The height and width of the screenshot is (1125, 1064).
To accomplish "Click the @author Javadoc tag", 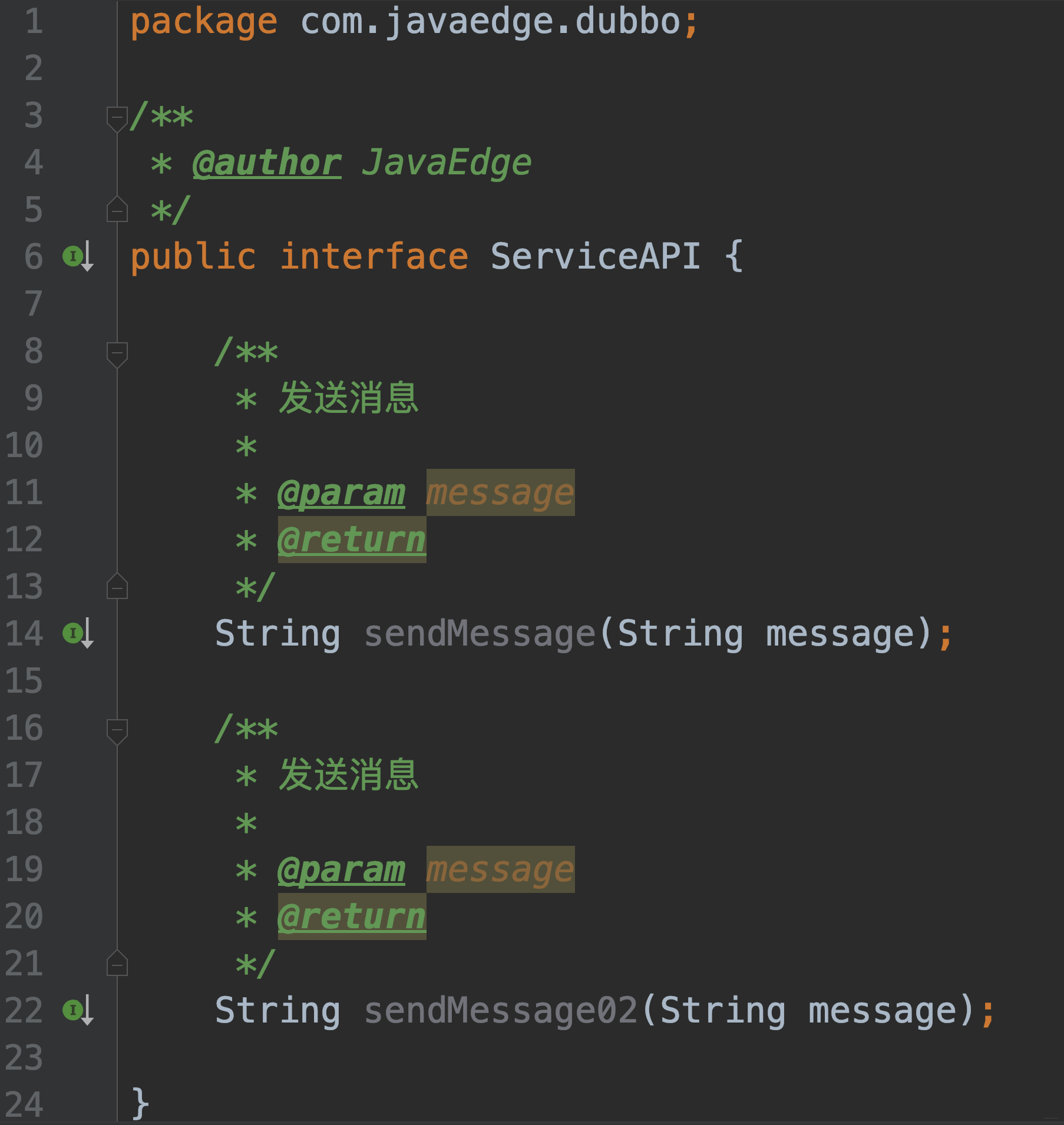I will click(267, 163).
